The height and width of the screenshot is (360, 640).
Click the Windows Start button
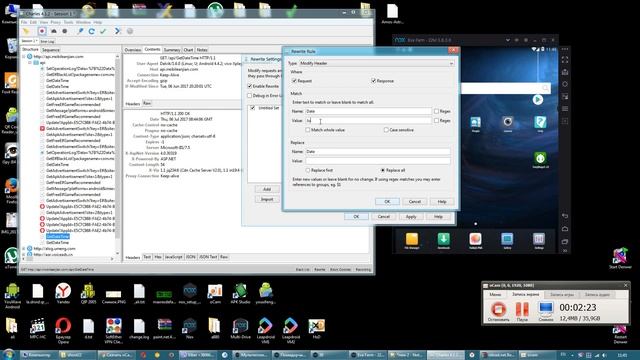coord(9,354)
